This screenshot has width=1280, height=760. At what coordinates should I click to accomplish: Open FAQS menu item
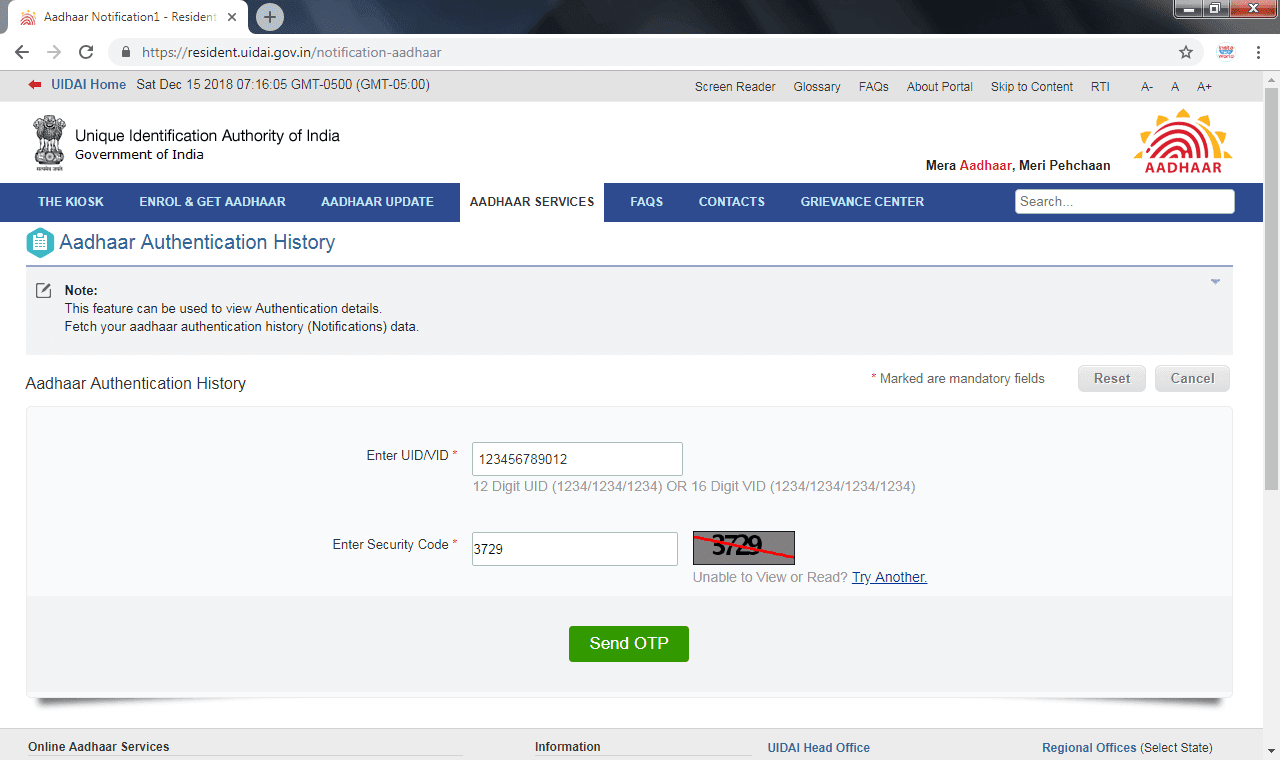click(647, 202)
